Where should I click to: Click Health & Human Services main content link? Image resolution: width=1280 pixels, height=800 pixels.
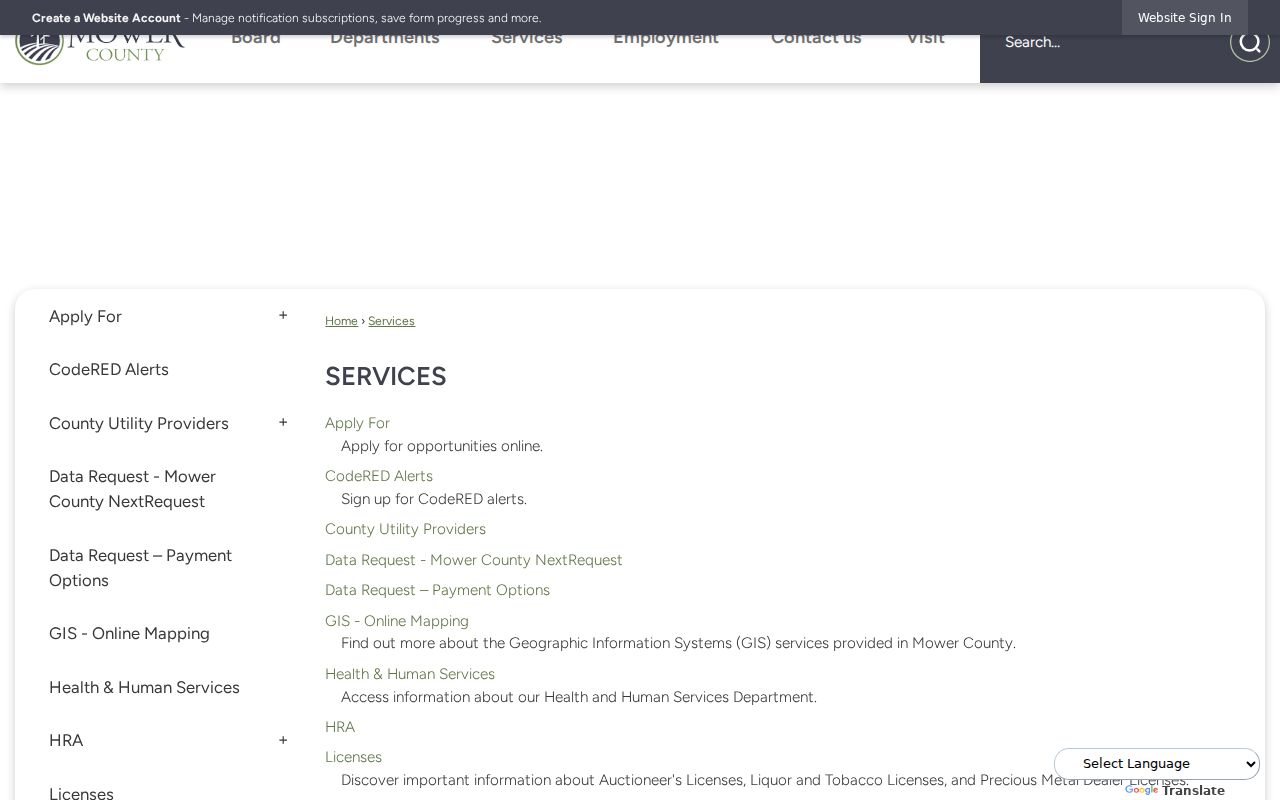click(x=410, y=674)
